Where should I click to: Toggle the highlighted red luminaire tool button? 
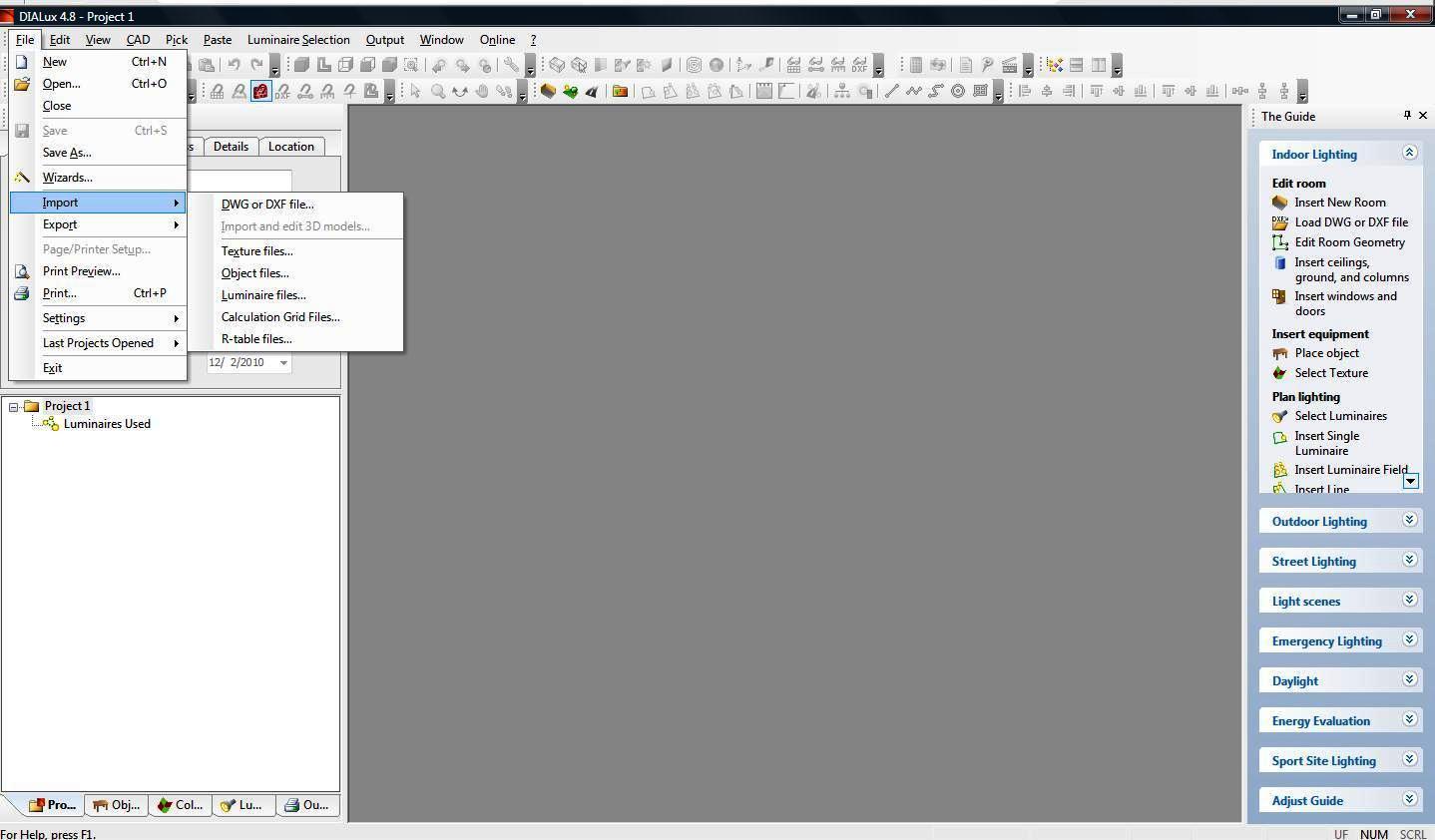click(x=260, y=91)
